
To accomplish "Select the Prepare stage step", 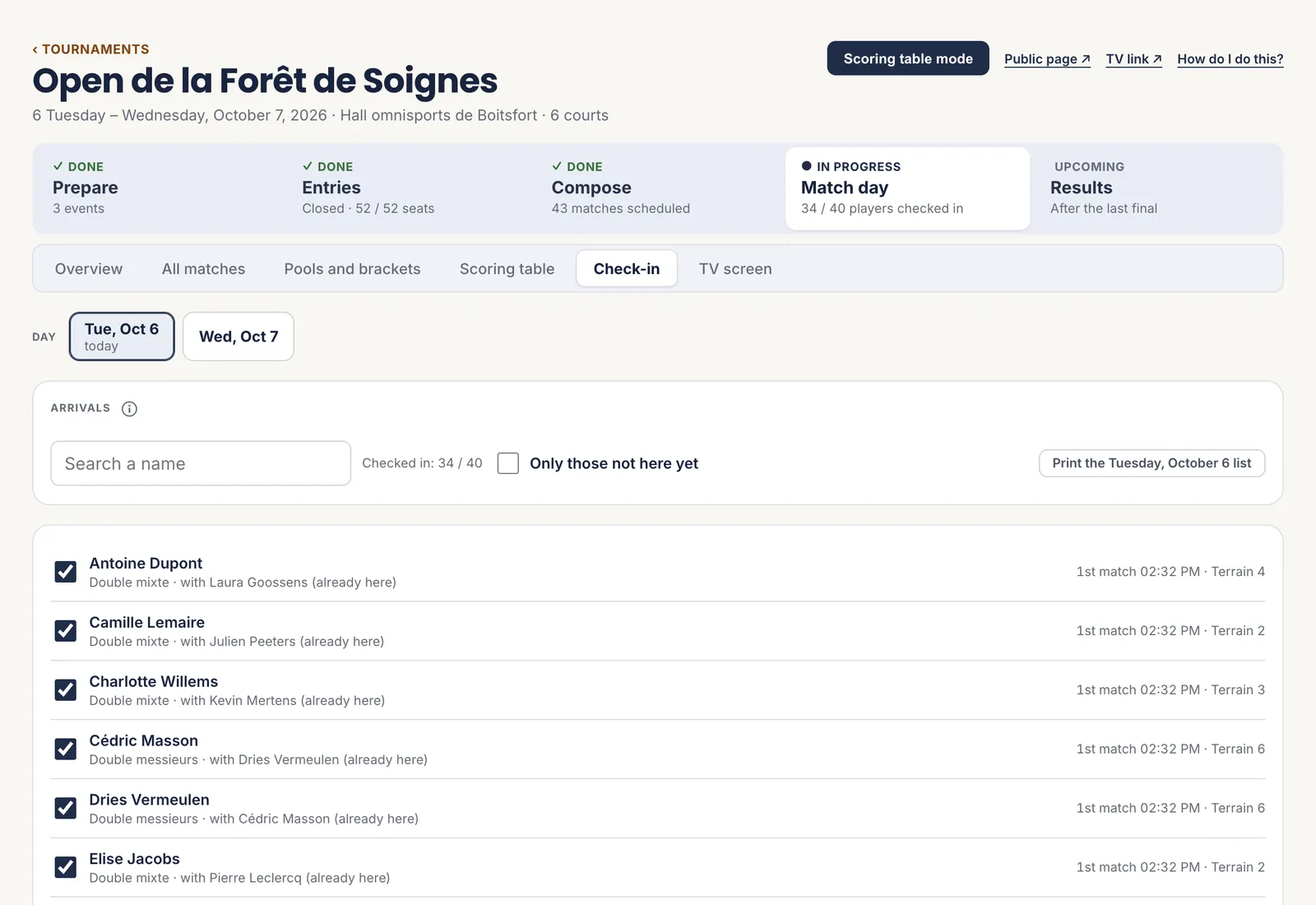I will coord(160,188).
